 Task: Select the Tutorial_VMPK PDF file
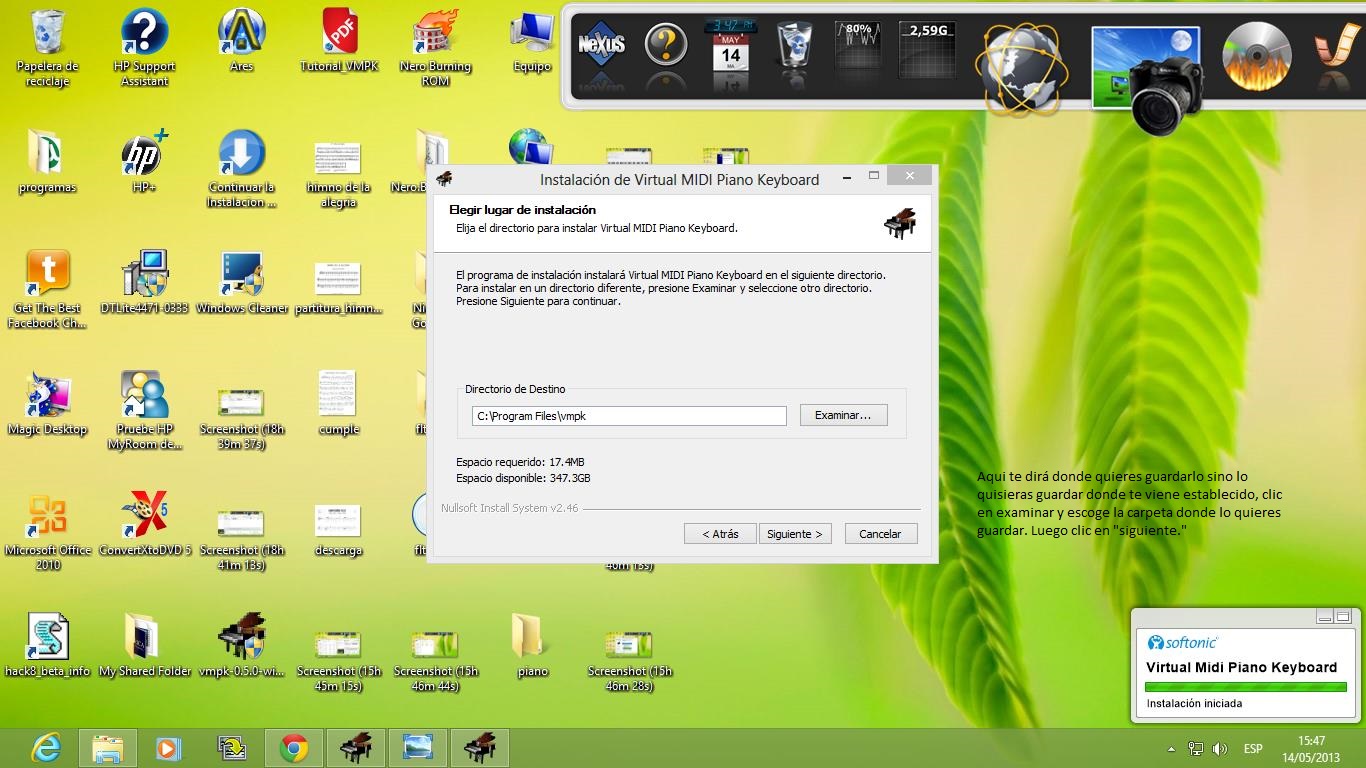pyautogui.click(x=339, y=42)
